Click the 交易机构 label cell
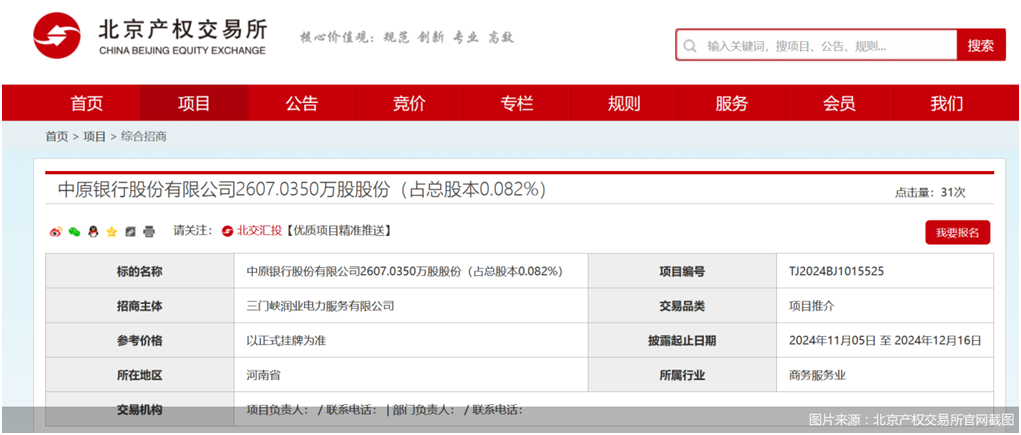1021x435 pixels. (x=139, y=410)
